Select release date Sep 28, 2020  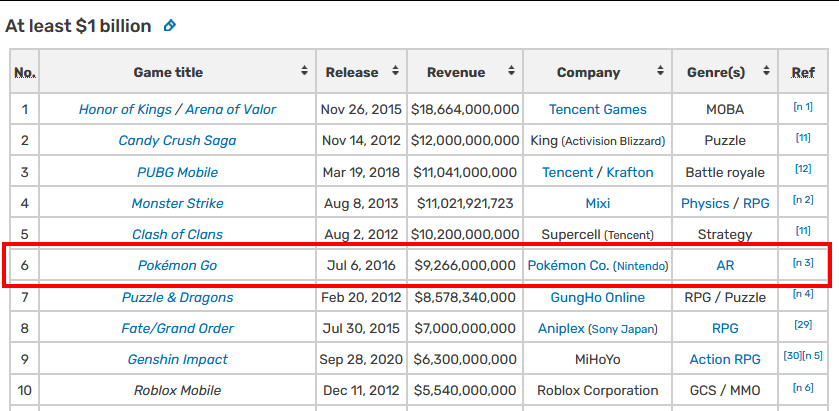click(361, 360)
